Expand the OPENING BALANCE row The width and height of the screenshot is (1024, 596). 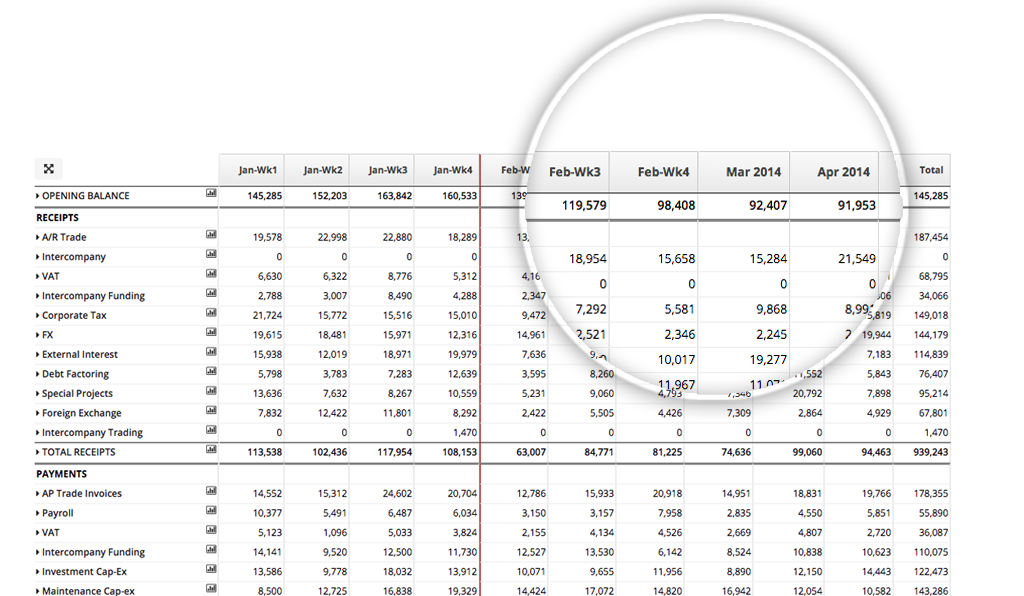coord(37,196)
